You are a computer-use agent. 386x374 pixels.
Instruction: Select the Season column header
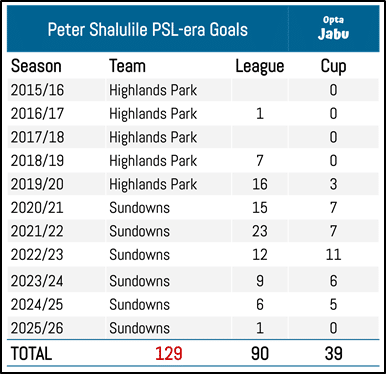point(36,66)
